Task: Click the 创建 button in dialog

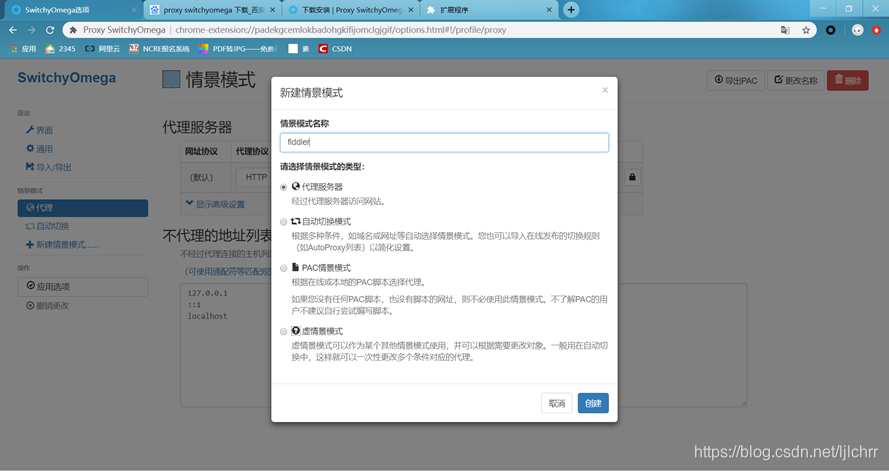Action: point(593,403)
